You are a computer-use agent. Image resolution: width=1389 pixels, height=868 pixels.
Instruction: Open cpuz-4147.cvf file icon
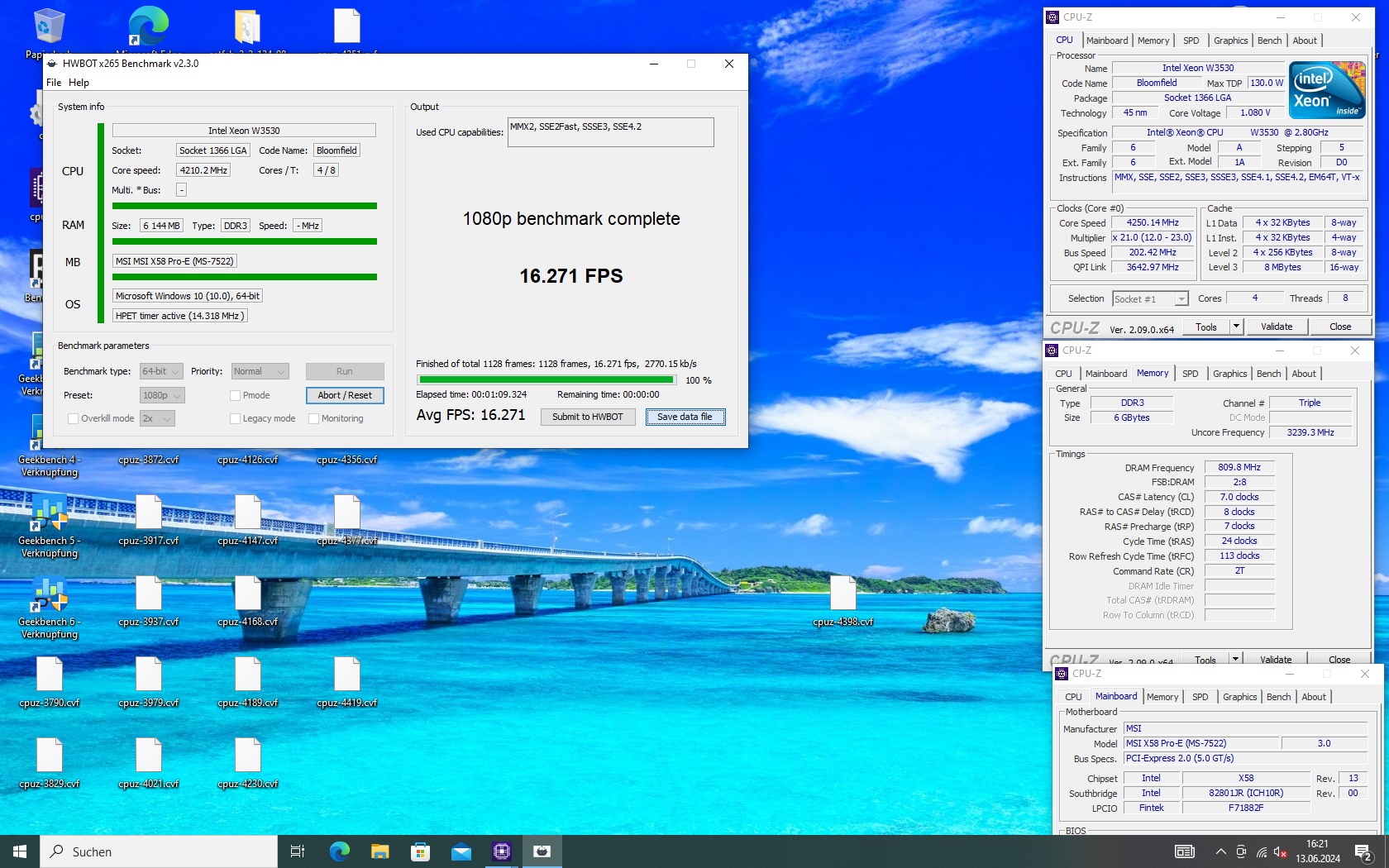click(x=248, y=521)
